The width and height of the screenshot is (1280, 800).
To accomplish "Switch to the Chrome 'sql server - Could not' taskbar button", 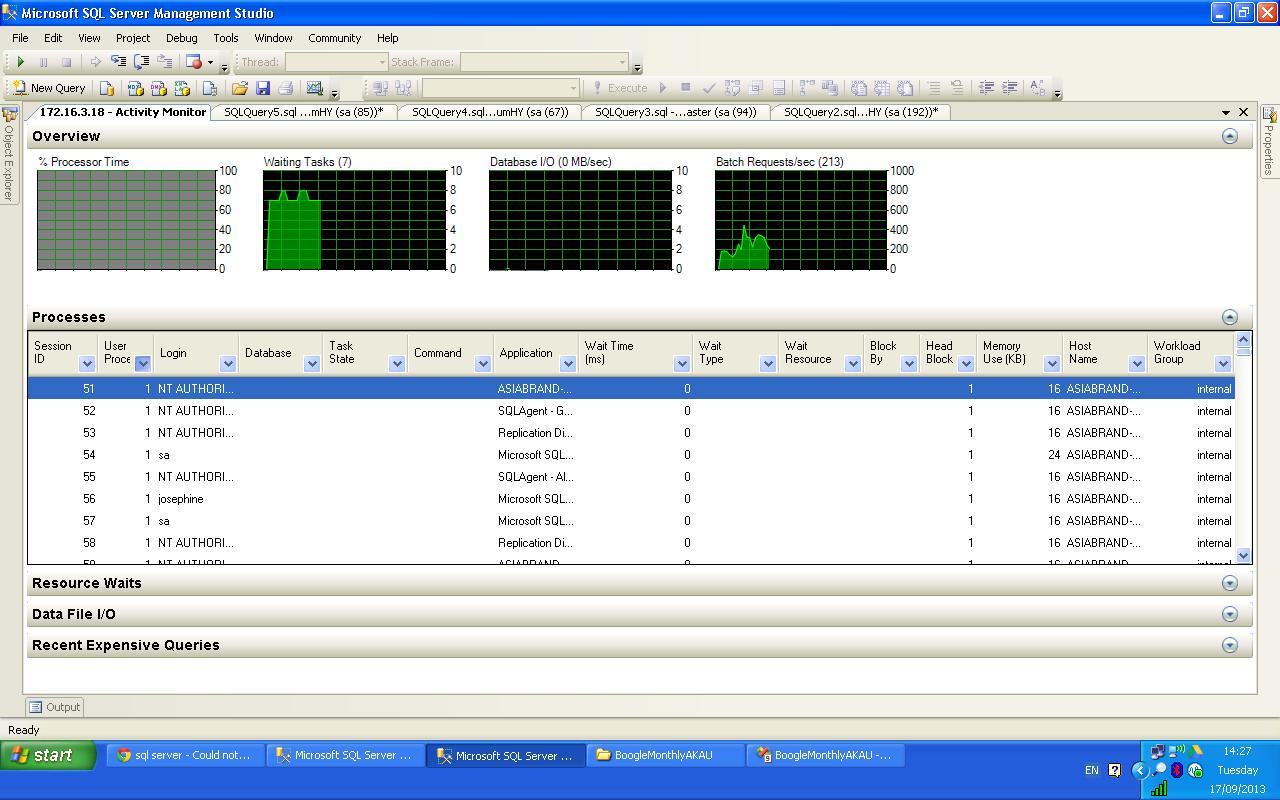I will 185,755.
